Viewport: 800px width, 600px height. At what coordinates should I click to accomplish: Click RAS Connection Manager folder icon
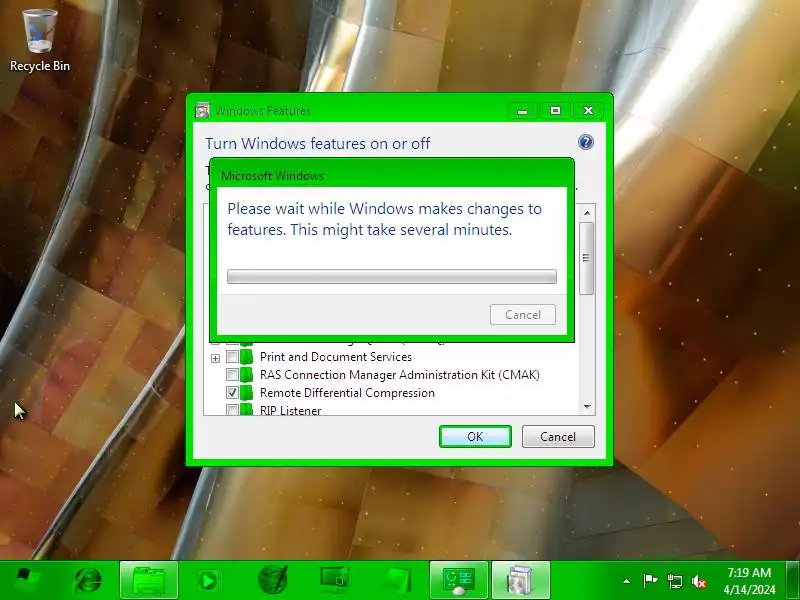point(247,374)
